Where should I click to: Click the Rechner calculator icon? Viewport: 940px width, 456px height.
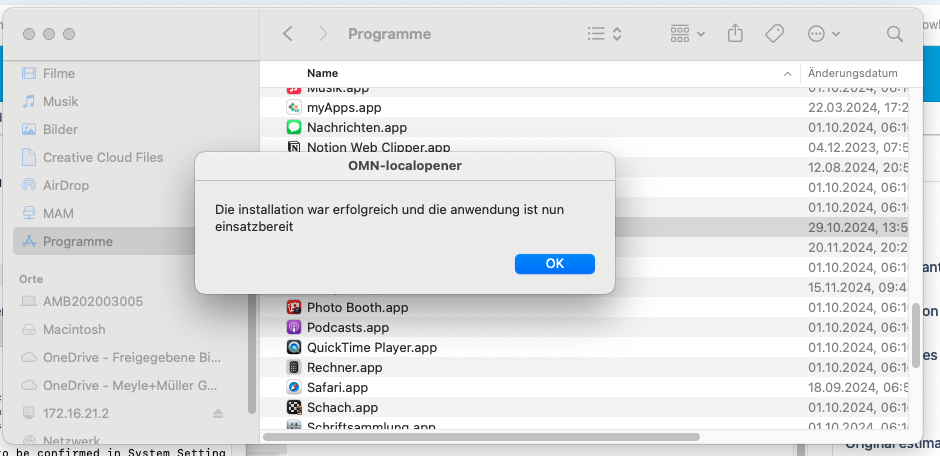[294, 367]
